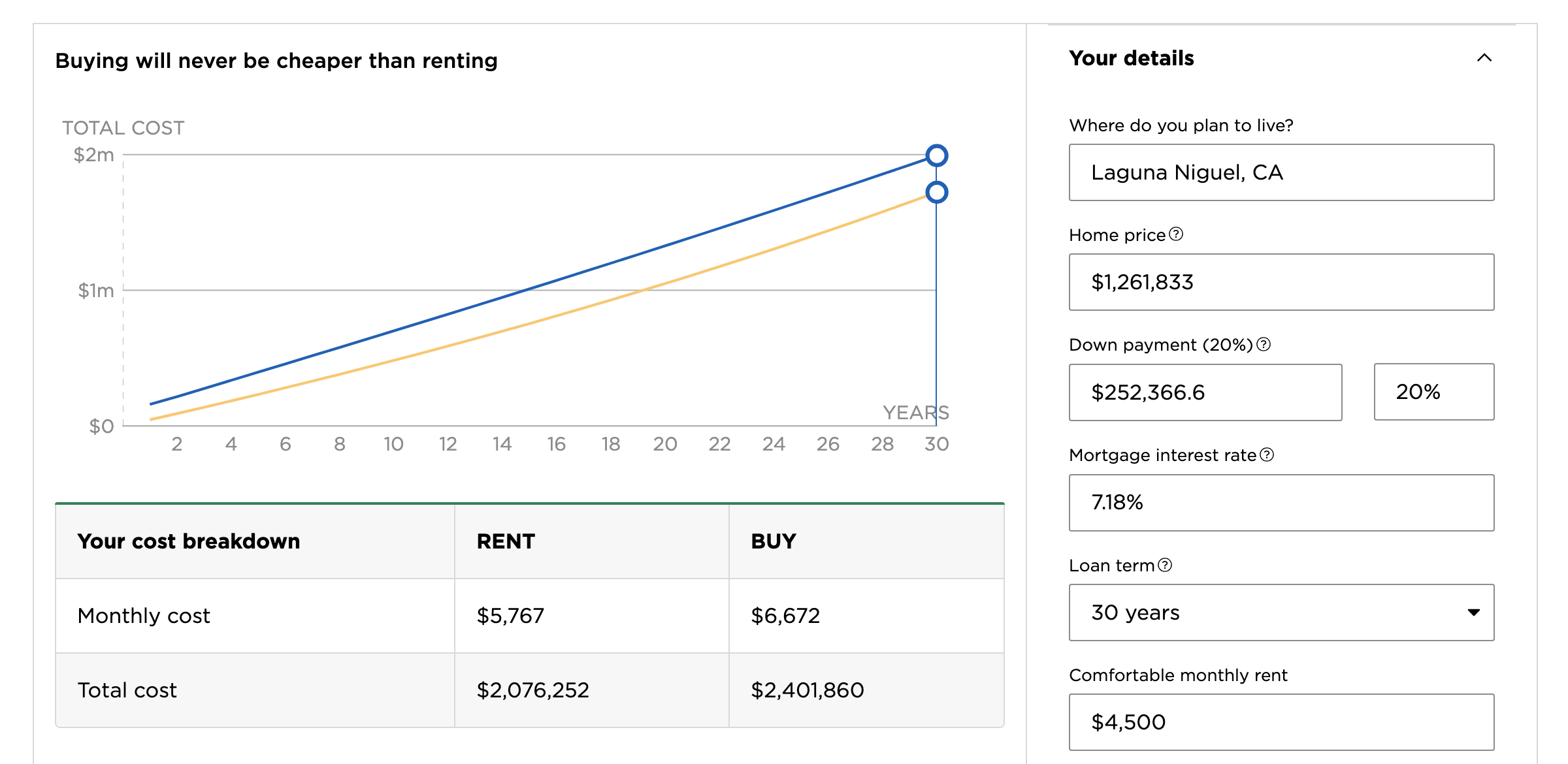Click the rent monthly cost $5,767
The height and width of the screenshot is (764, 1568).
tap(510, 616)
